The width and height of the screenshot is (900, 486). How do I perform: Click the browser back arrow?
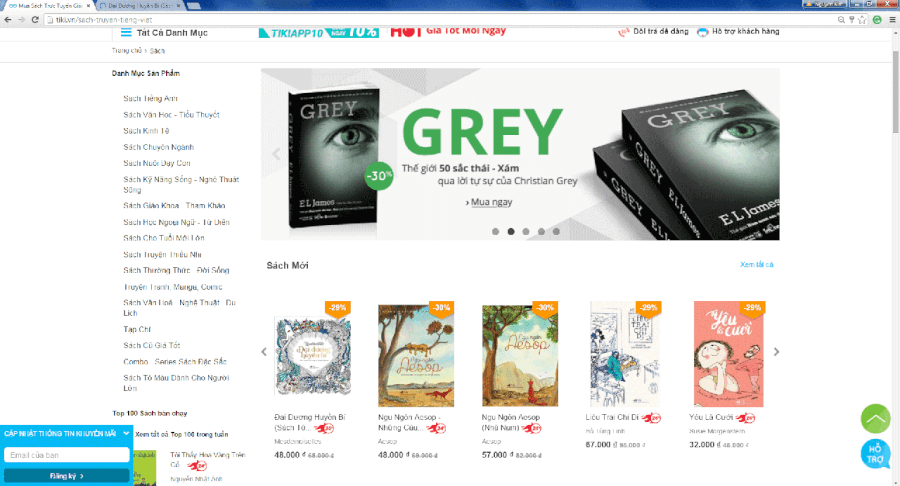click(7, 20)
